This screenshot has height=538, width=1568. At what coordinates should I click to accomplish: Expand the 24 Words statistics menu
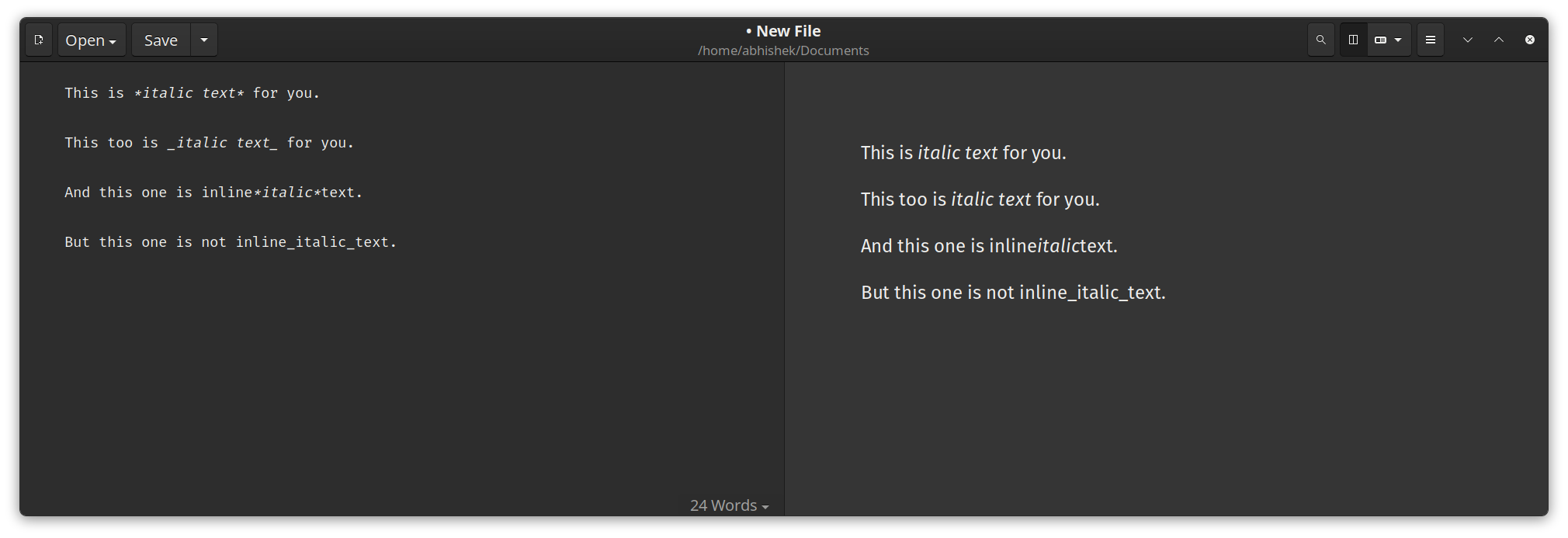729,505
